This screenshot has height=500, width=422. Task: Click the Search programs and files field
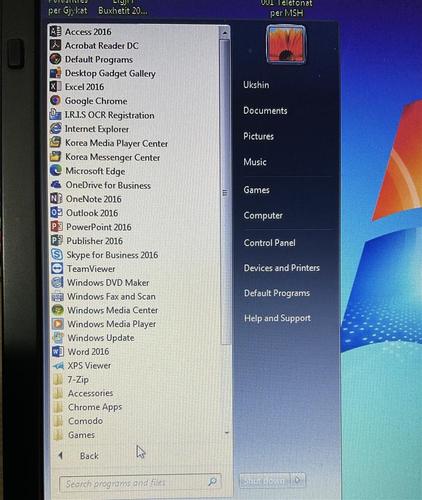(140, 483)
